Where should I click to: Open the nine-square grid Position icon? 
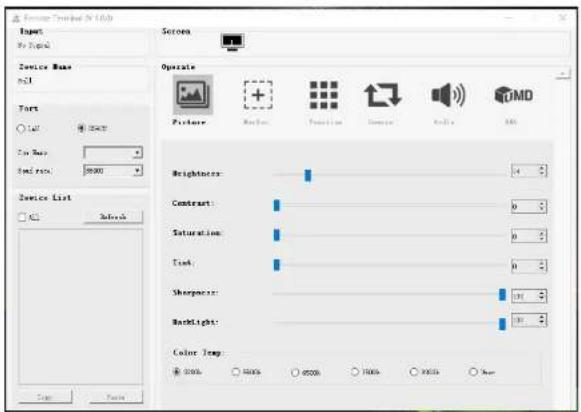point(323,95)
